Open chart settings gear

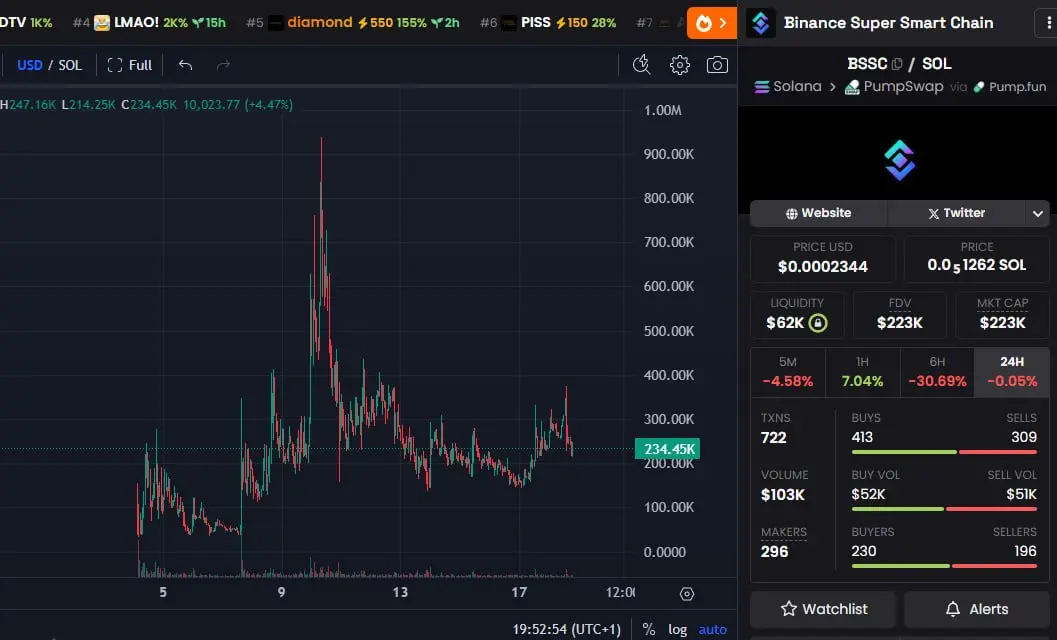[x=680, y=65]
